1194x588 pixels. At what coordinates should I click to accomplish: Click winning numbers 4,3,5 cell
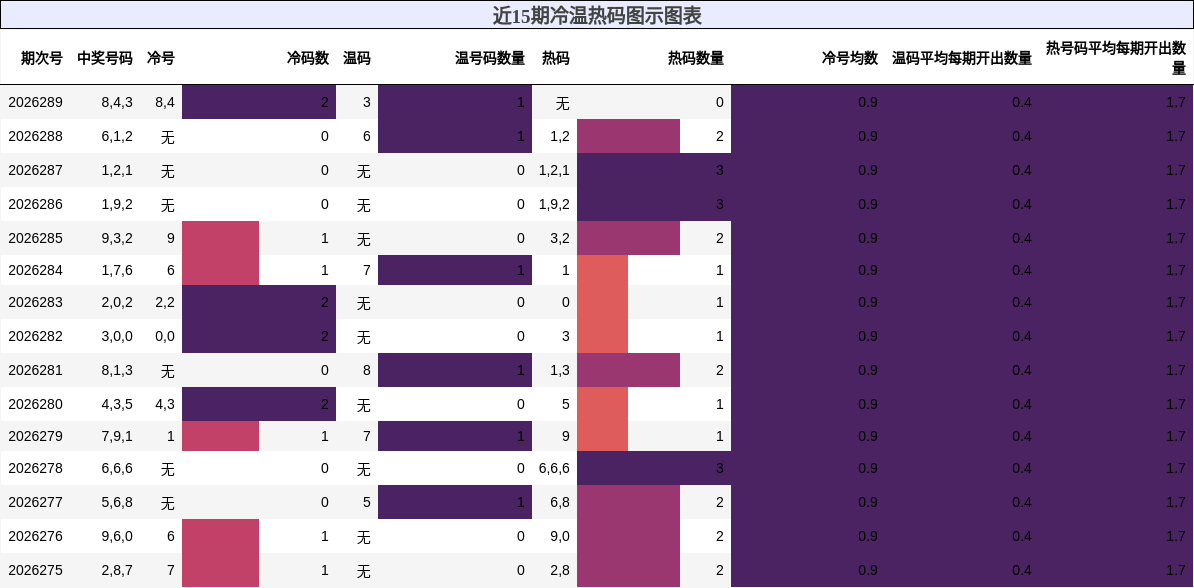pos(117,404)
